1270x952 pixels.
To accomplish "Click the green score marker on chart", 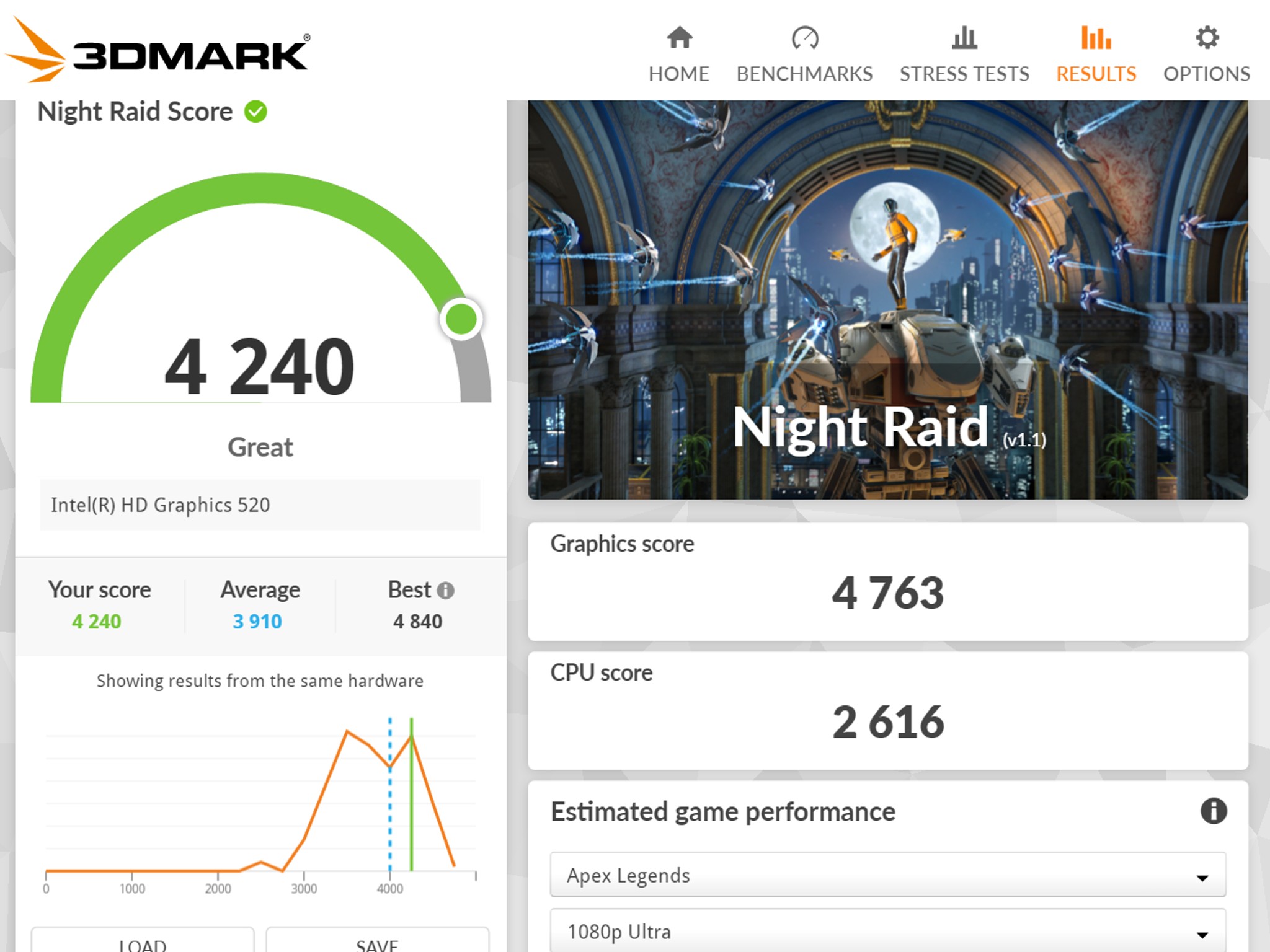I will coord(411,795).
